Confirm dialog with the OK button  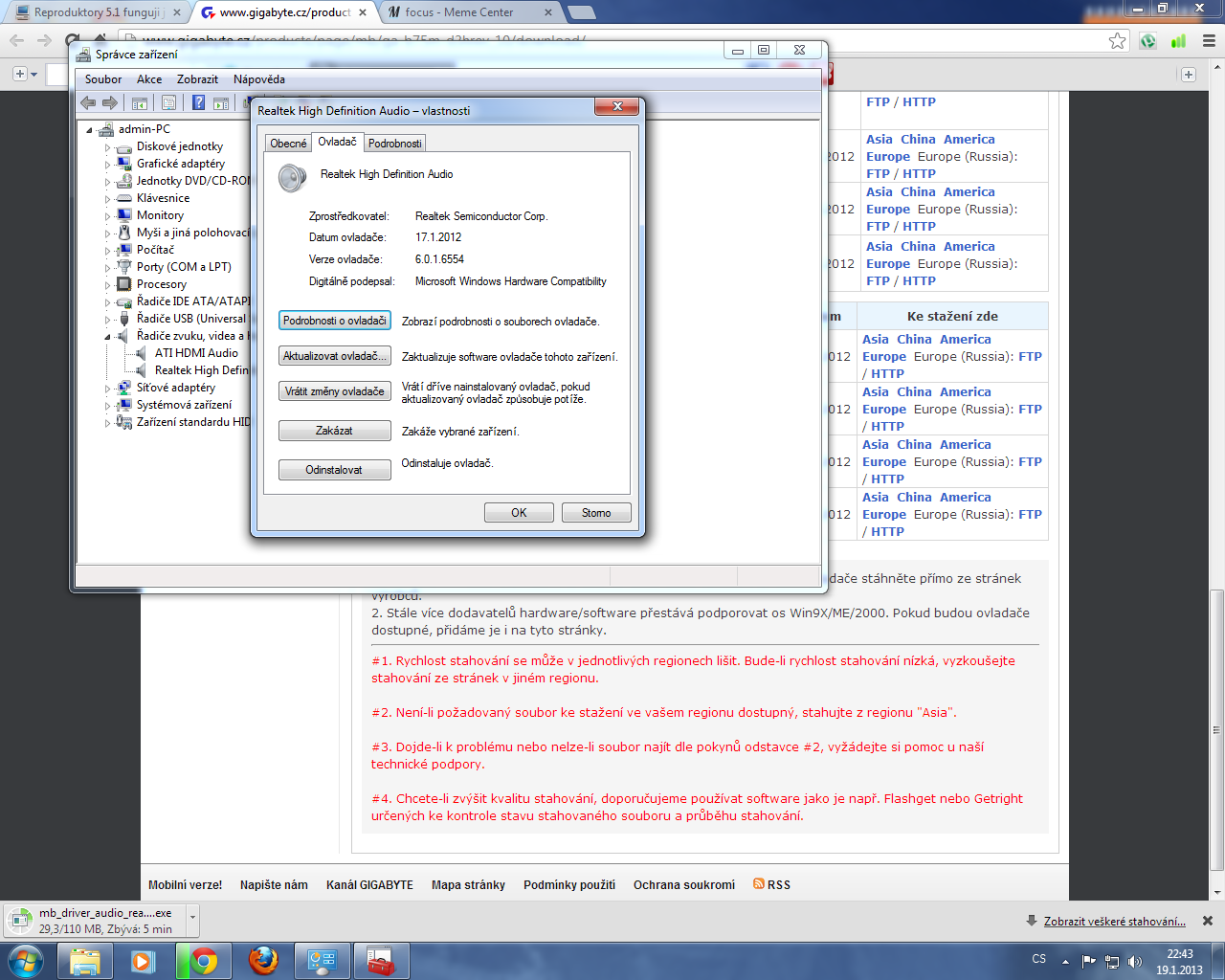tap(519, 513)
